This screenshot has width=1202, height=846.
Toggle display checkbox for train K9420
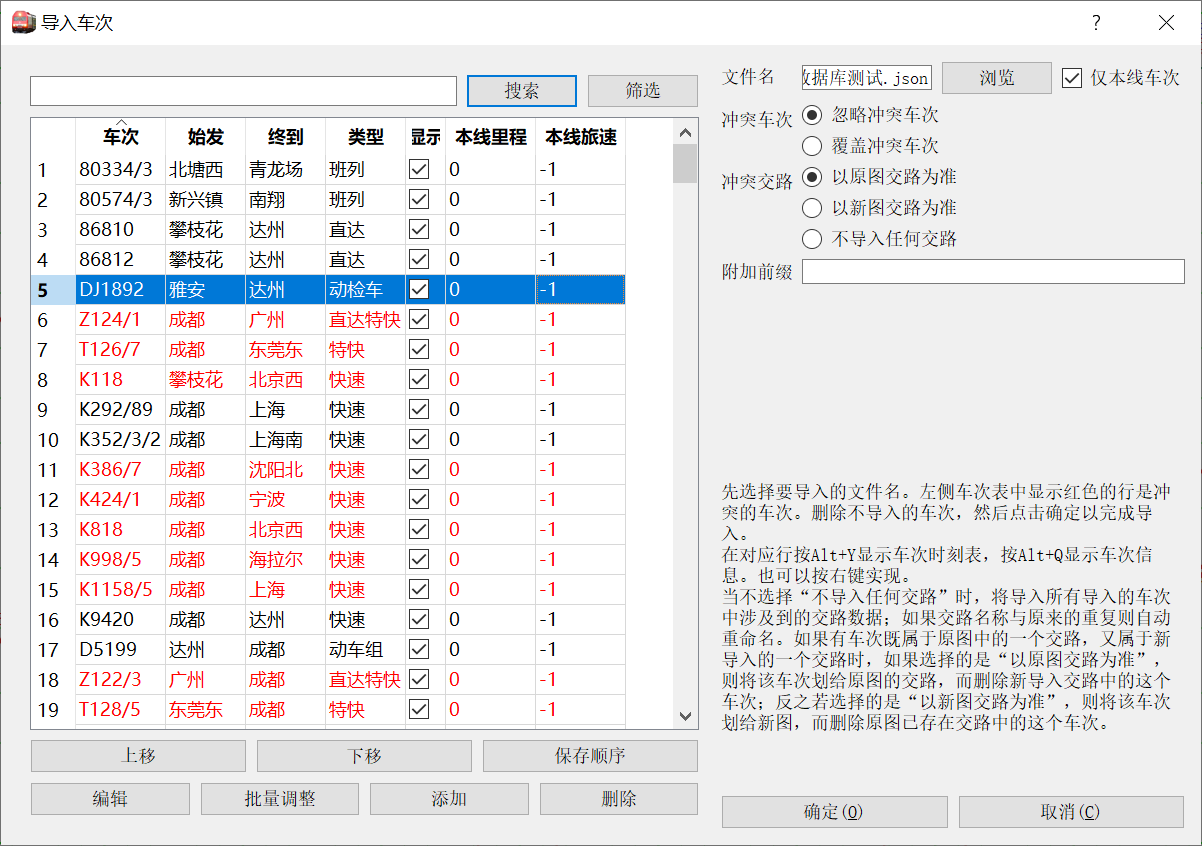419,620
